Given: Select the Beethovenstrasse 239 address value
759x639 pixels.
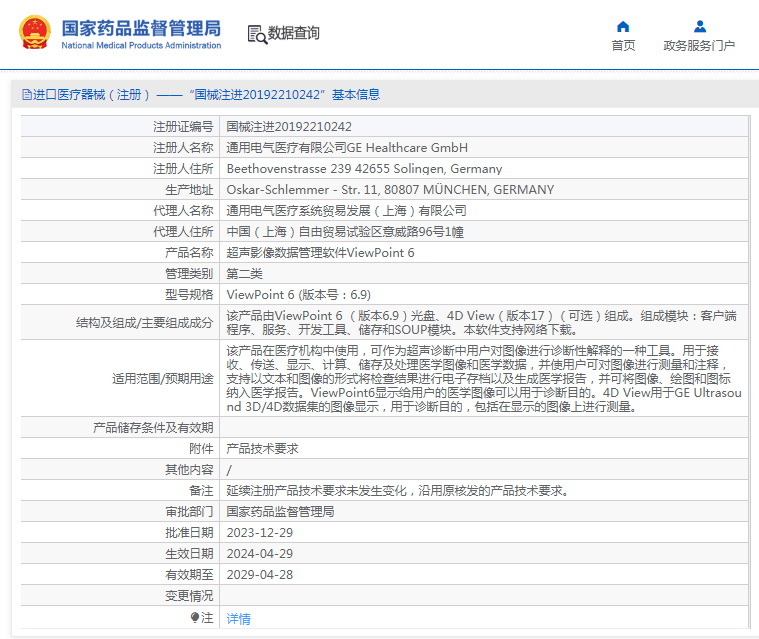Looking at the screenshot, I should click(x=364, y=169).
